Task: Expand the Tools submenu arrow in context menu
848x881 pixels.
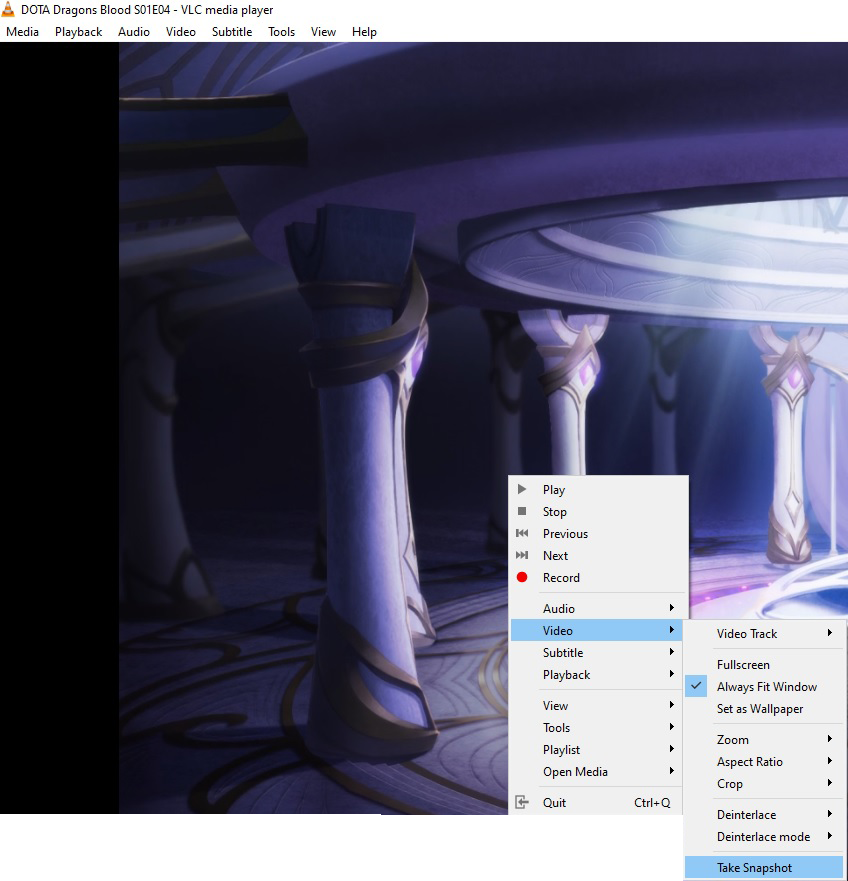Action: coord(672,726)
